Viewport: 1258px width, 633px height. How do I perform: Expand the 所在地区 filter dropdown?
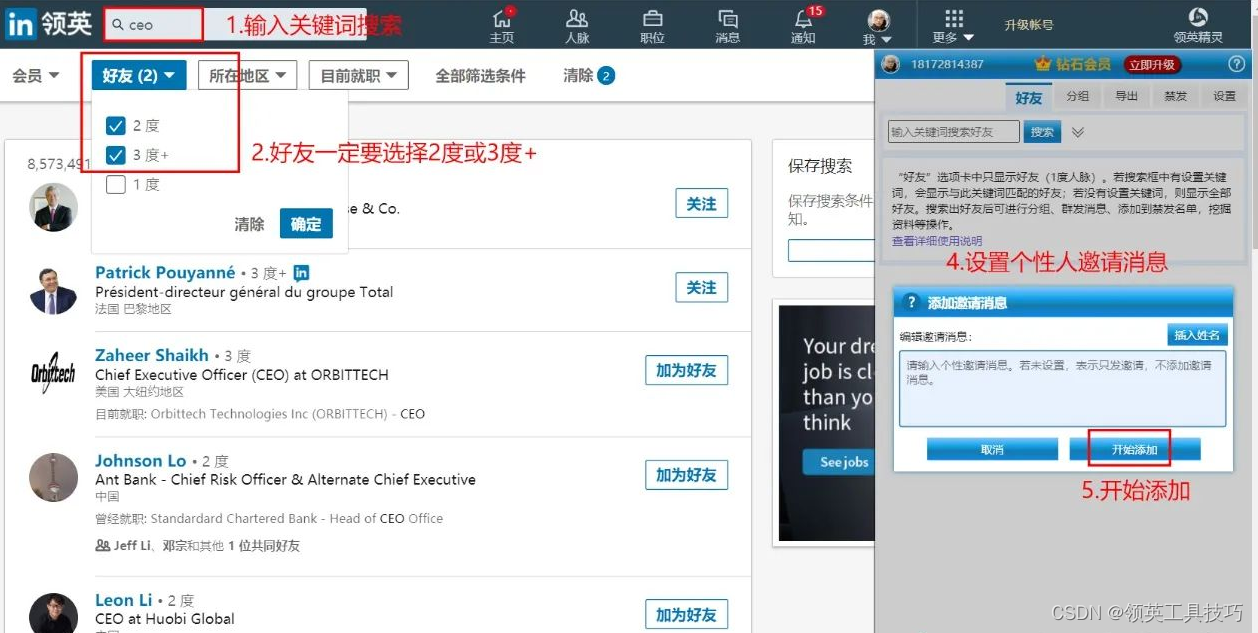(247, 75)
